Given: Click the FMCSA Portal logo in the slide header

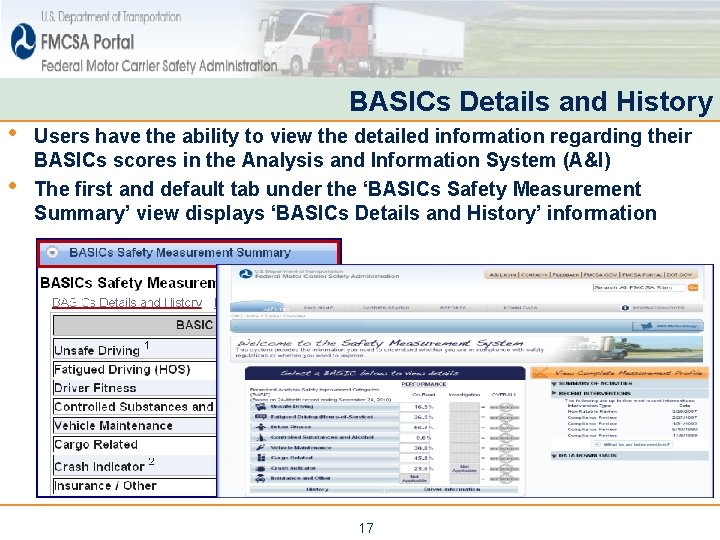Looking at the screenshot, I should (x=23, y=42).
